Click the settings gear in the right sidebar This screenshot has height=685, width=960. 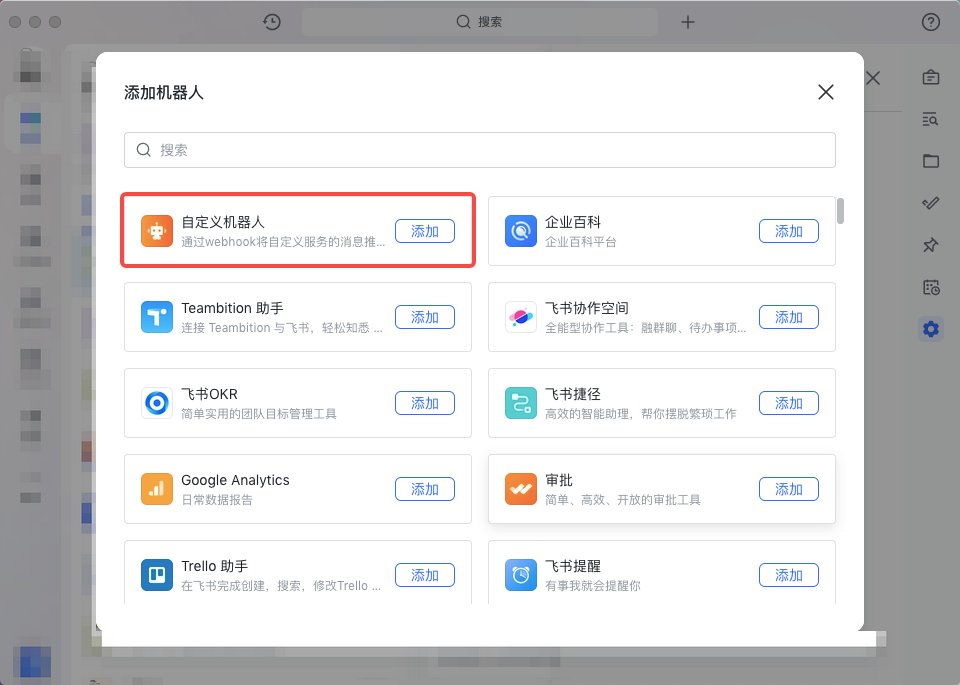(x=931, y=328)
